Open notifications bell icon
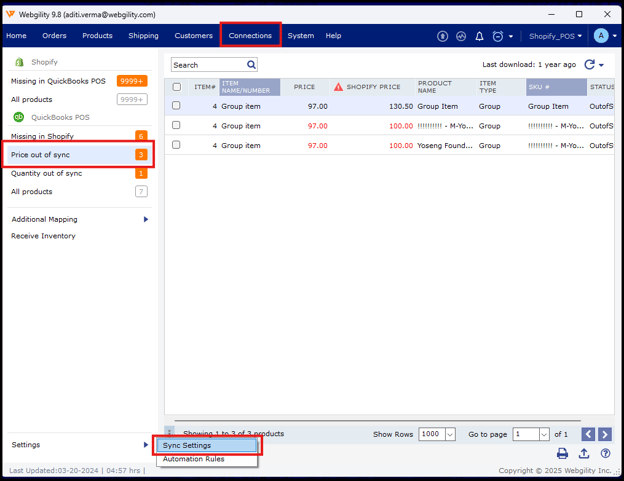This screenshot has width=624, height=481. click(x=479, y=36)
